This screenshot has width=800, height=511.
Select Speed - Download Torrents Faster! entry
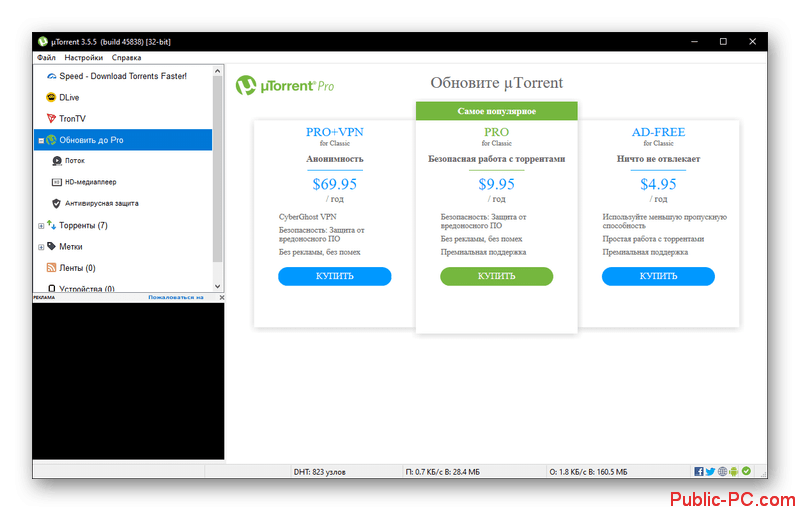pyautogui.click(x=123, y=76)
